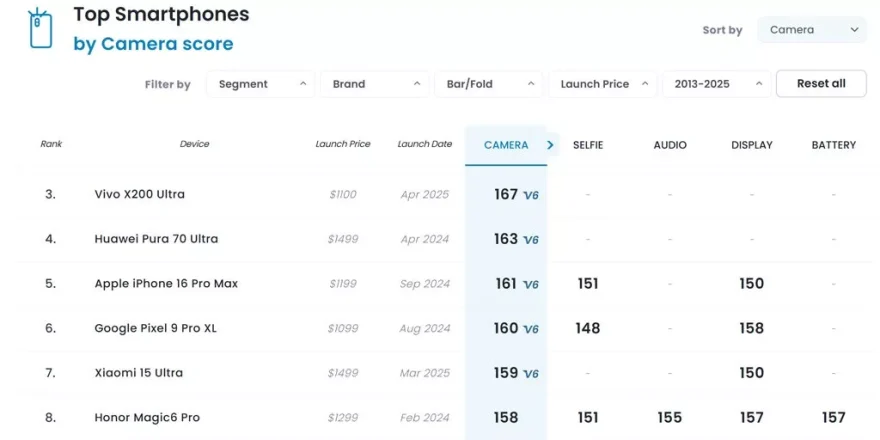Collapse the Launch Price filter

pos(603,84)
